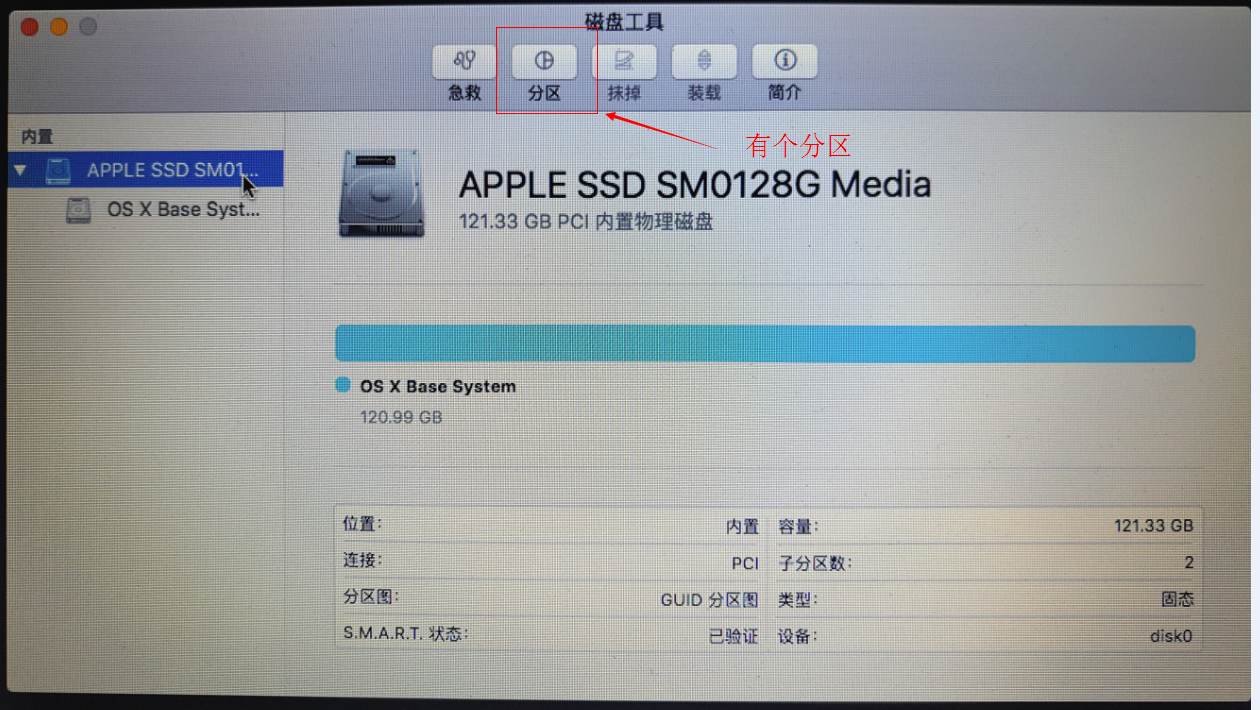Screen dimensions: 1260x710
Task: Click the "OS X Base System" legend label
Action: pos(438,386)
